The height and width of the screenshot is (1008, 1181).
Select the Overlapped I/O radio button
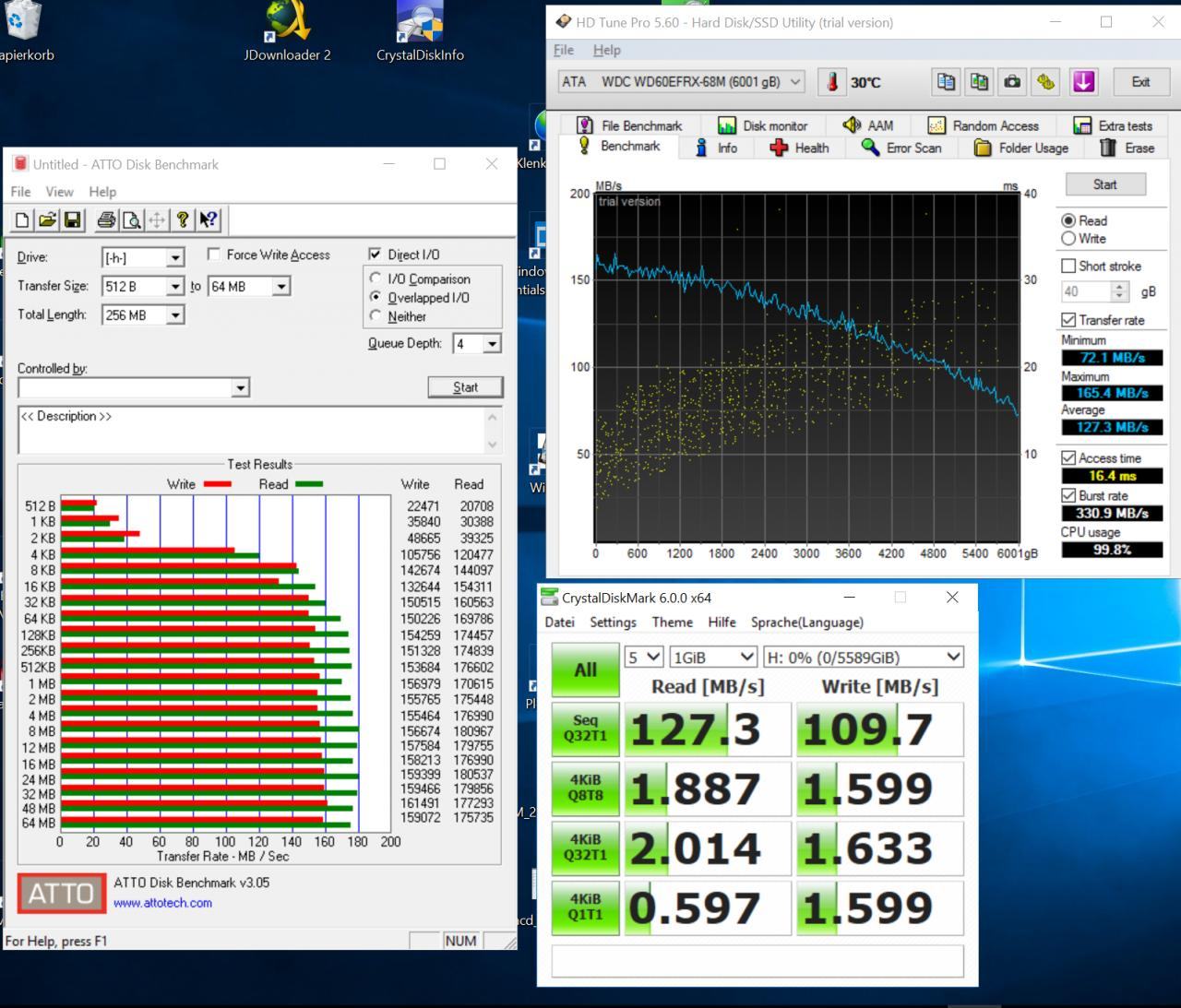[376, 297]
